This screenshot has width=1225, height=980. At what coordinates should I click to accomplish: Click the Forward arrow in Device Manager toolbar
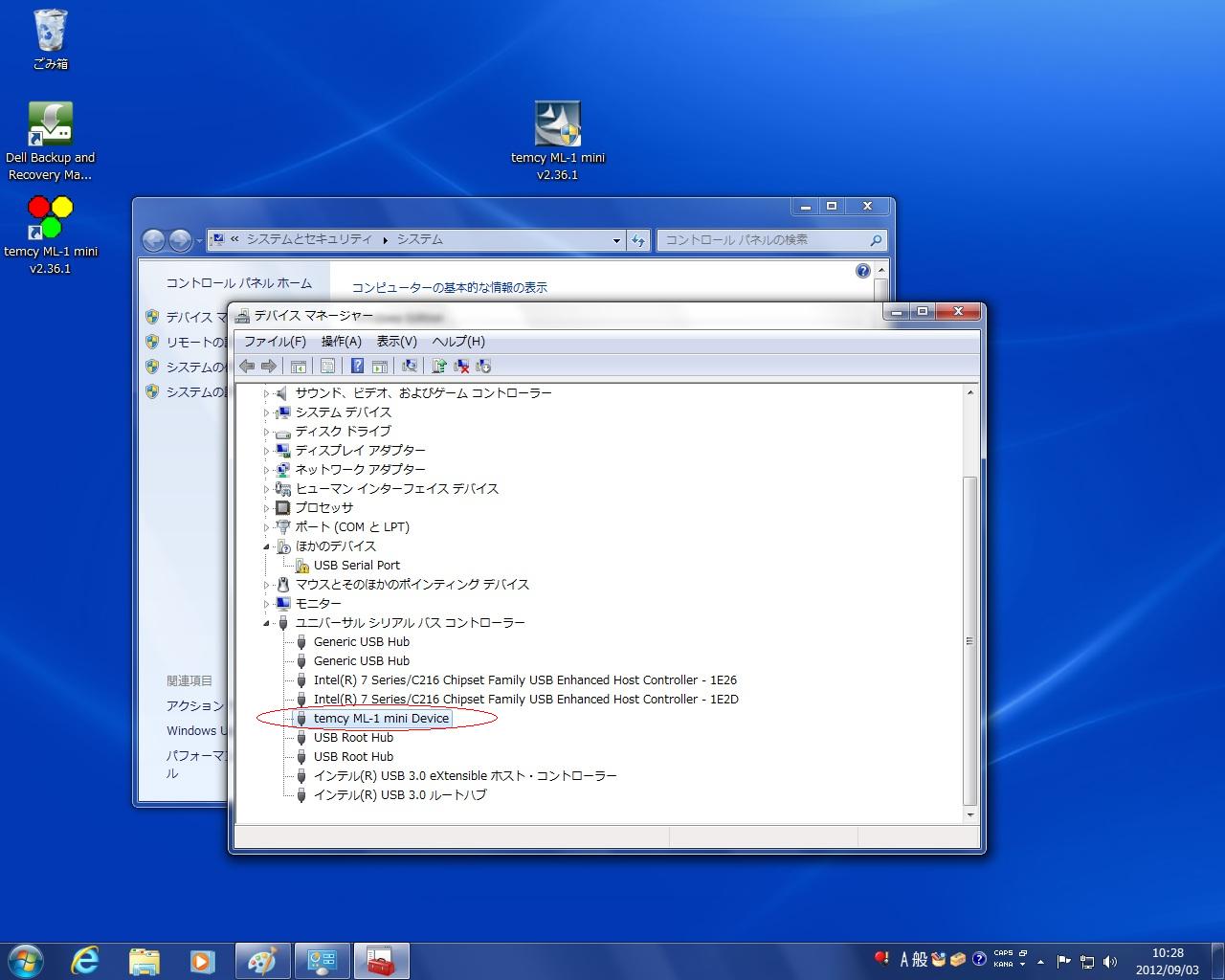269,366
